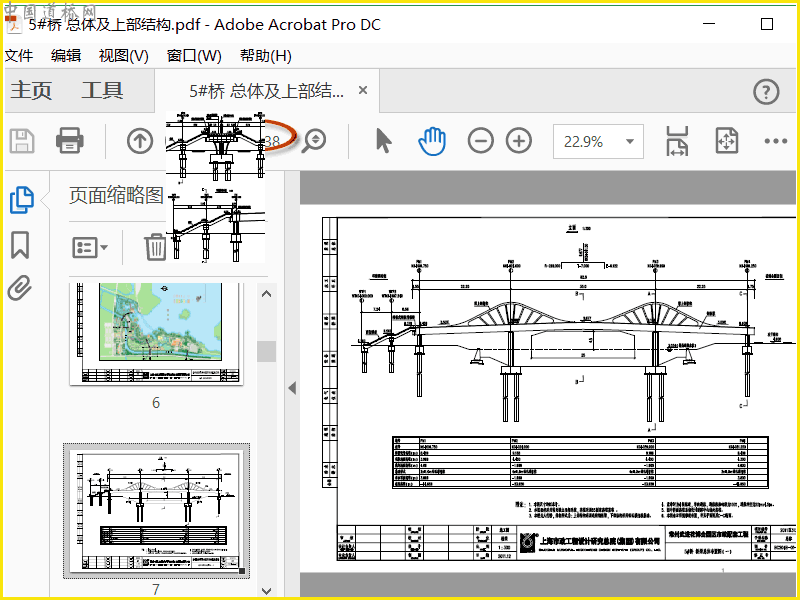Screen dimensions: 800x600
Task: Delete selected page with trash icon
Action: pos(155,247)
